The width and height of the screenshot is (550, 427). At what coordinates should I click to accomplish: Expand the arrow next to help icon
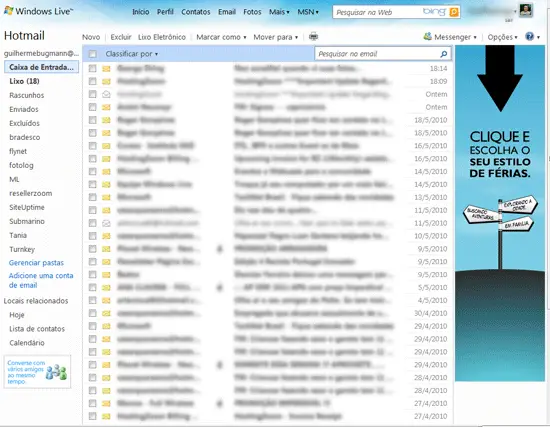click(538, 37)
